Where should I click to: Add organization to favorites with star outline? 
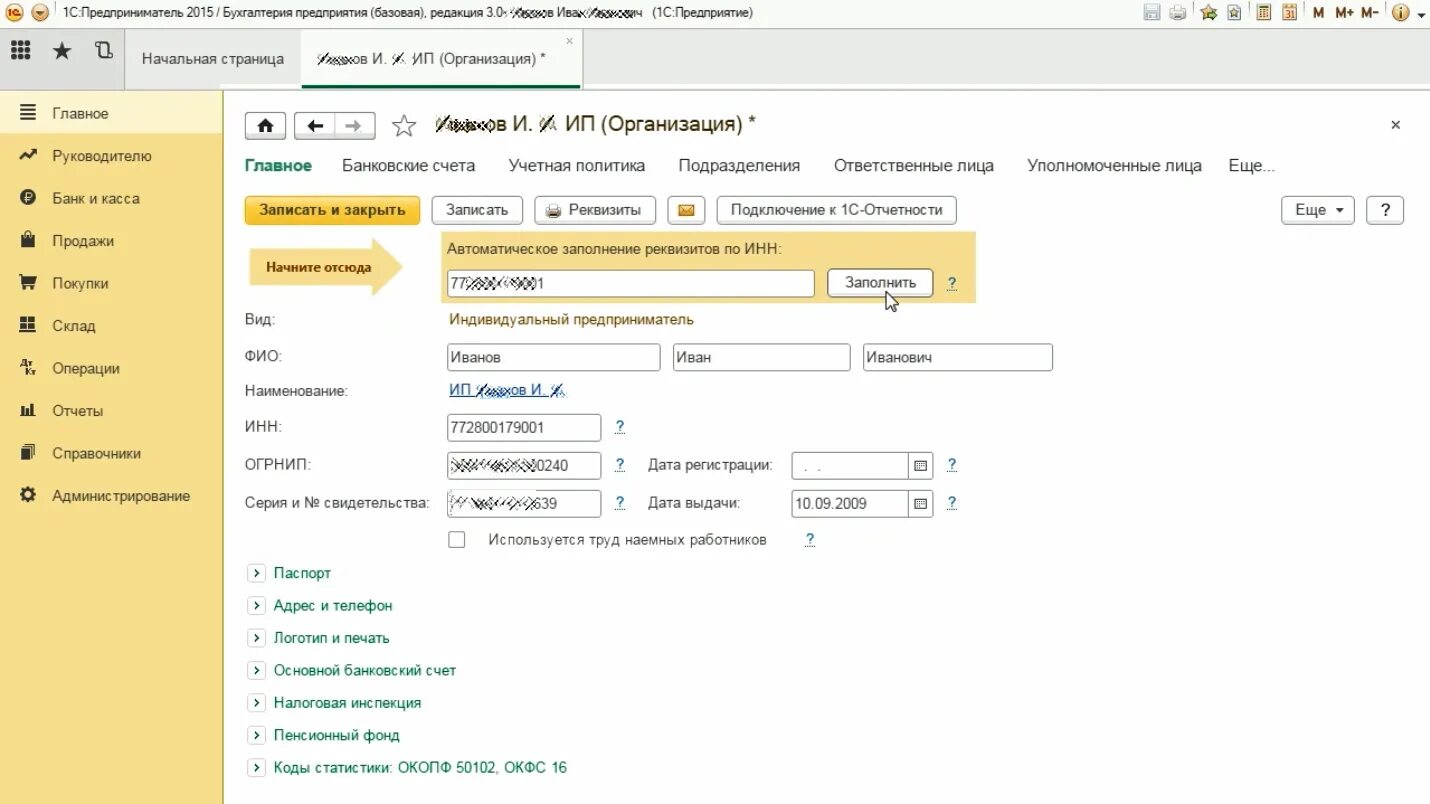[x=404, y=125]
